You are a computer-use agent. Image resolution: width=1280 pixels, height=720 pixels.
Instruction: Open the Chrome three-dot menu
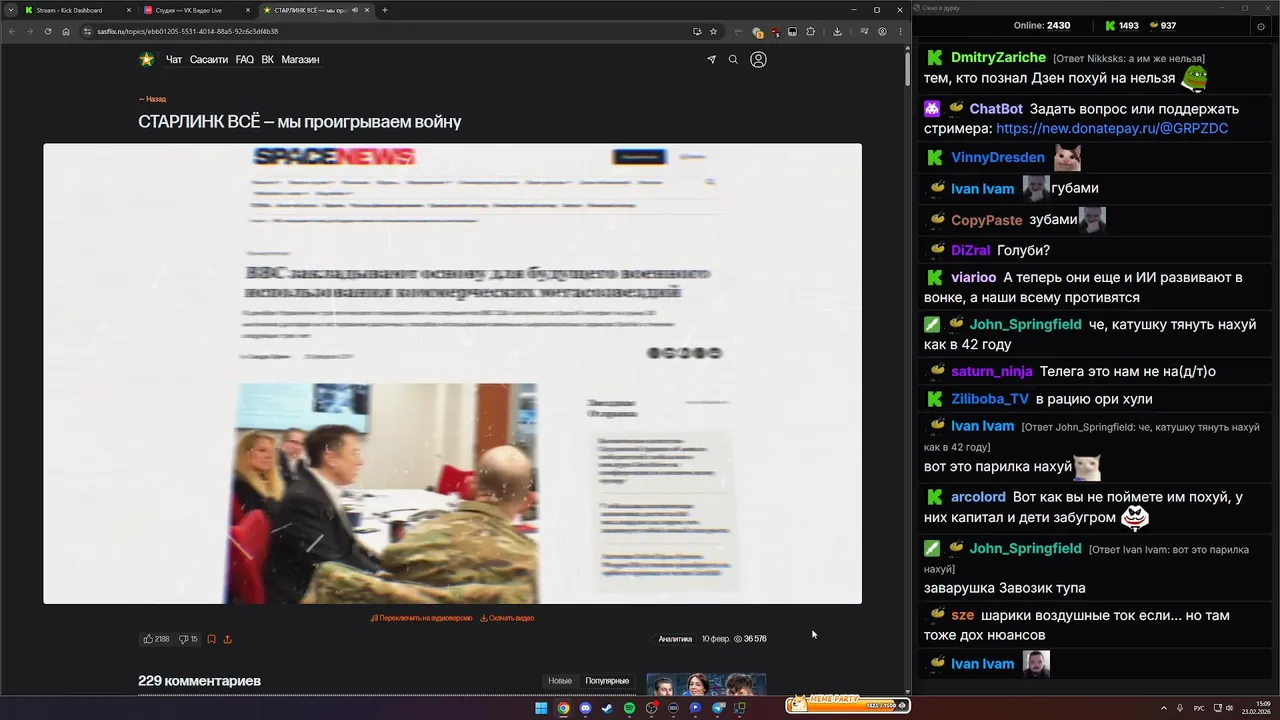(900, 31)
